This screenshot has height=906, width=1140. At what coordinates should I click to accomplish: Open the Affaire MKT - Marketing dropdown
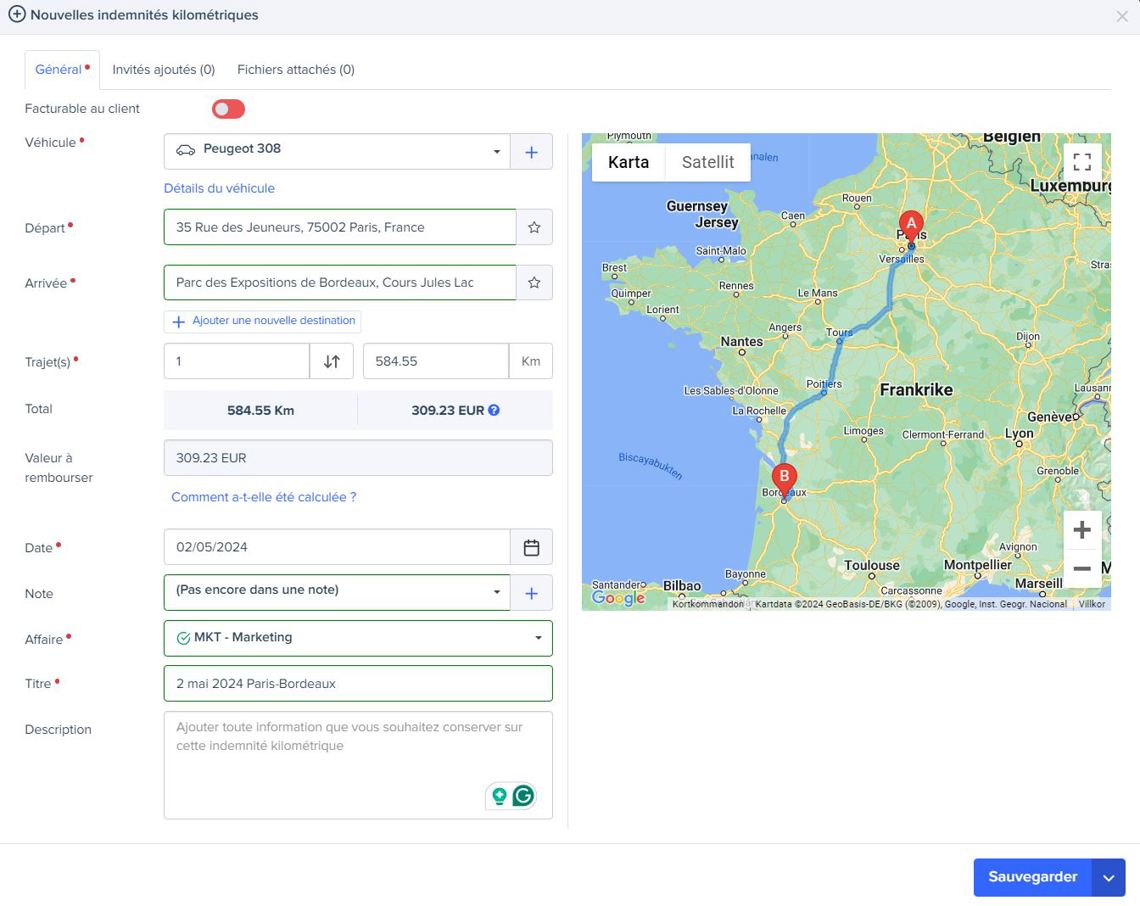[538, 638]
